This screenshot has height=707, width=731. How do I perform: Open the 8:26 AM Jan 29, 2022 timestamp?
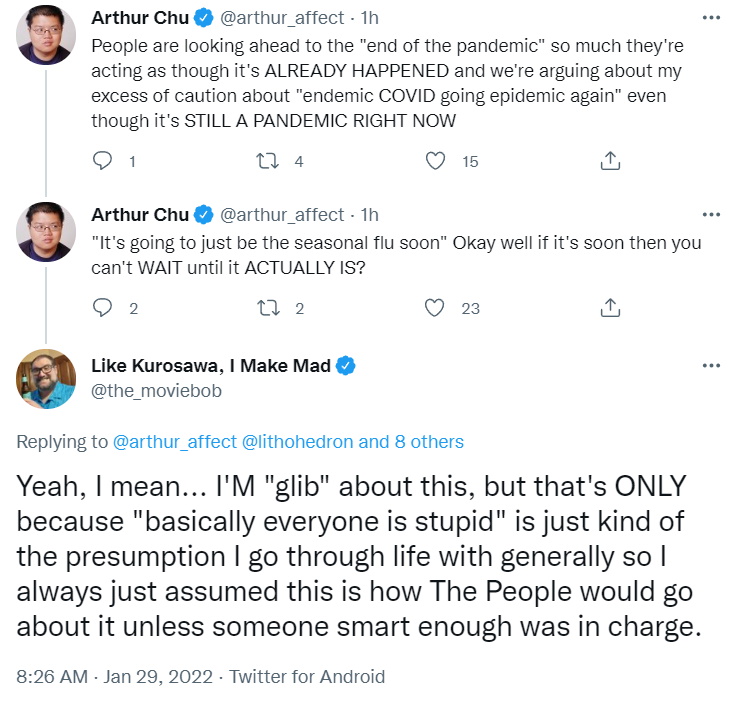point(114,677)
